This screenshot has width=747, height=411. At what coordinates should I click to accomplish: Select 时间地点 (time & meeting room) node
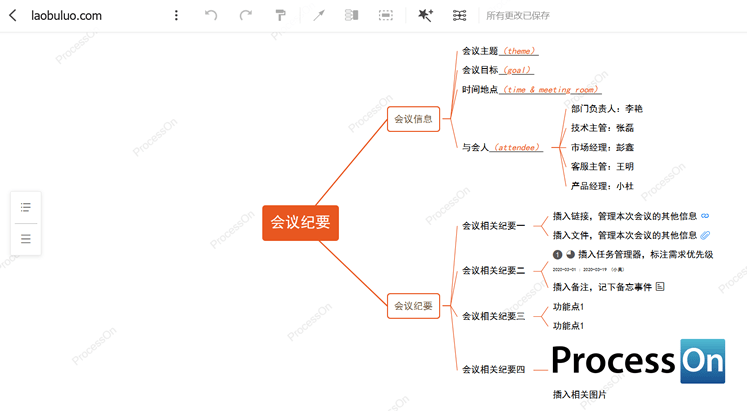[x=532, y=90]
